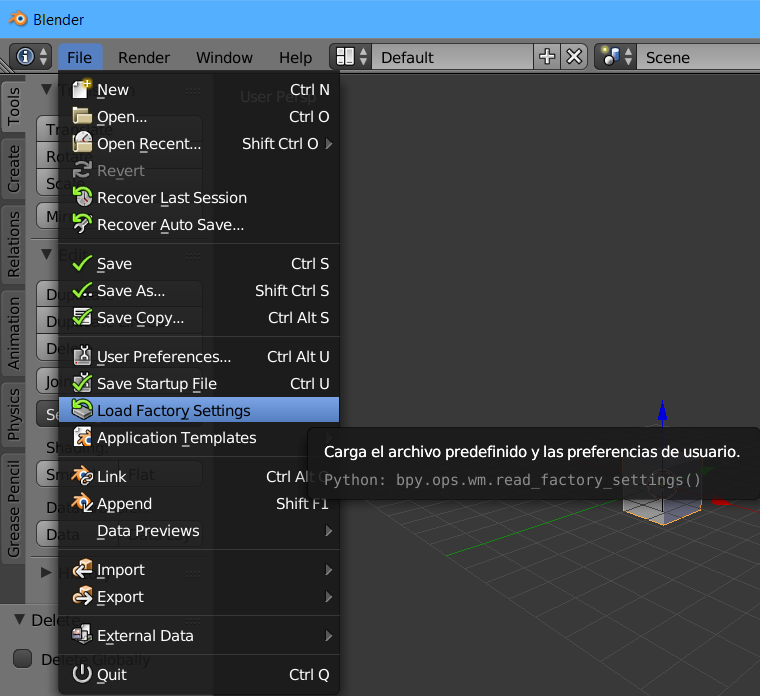Click the Quit power icon
Viewport: 760px width, 696px height.
click(82, 674)
